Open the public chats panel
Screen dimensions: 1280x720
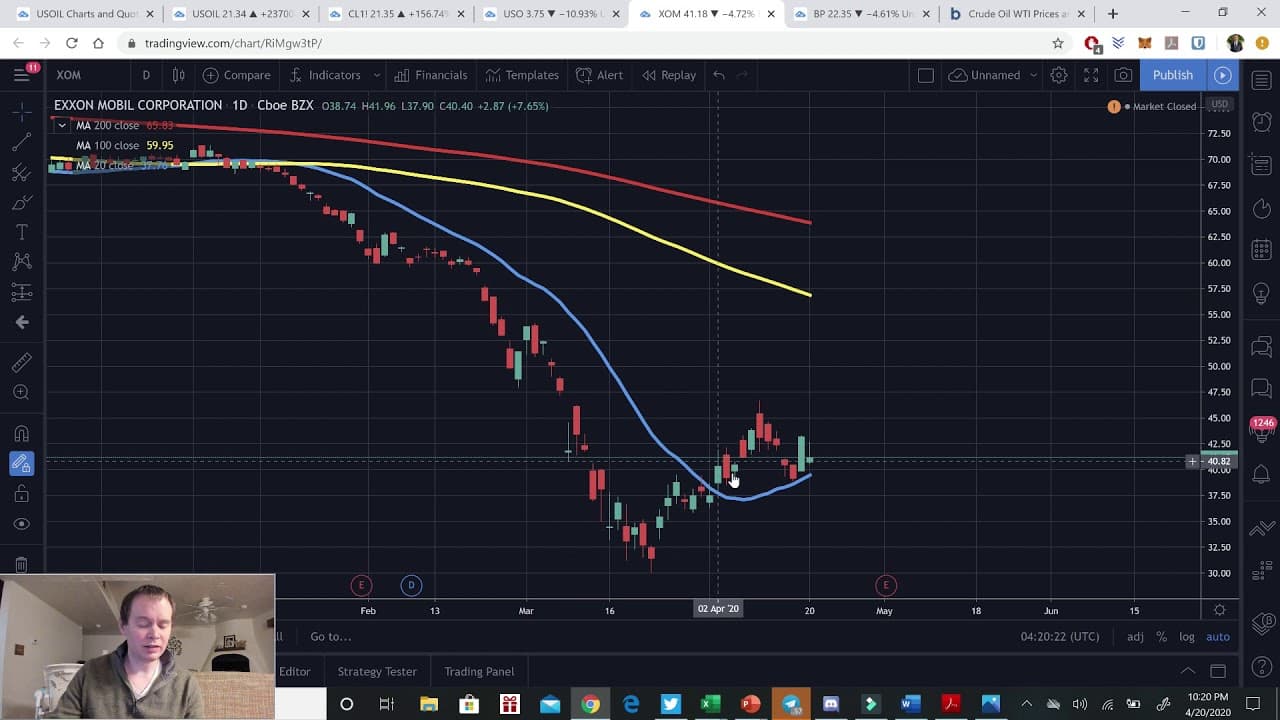[1261, 347]
